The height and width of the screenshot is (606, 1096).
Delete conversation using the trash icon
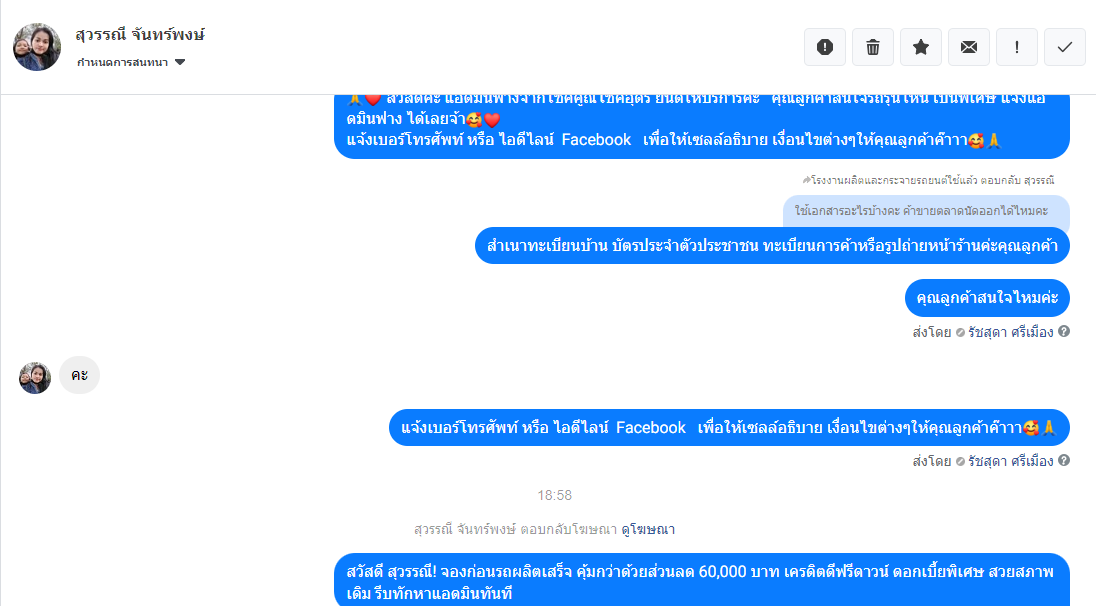873,47
